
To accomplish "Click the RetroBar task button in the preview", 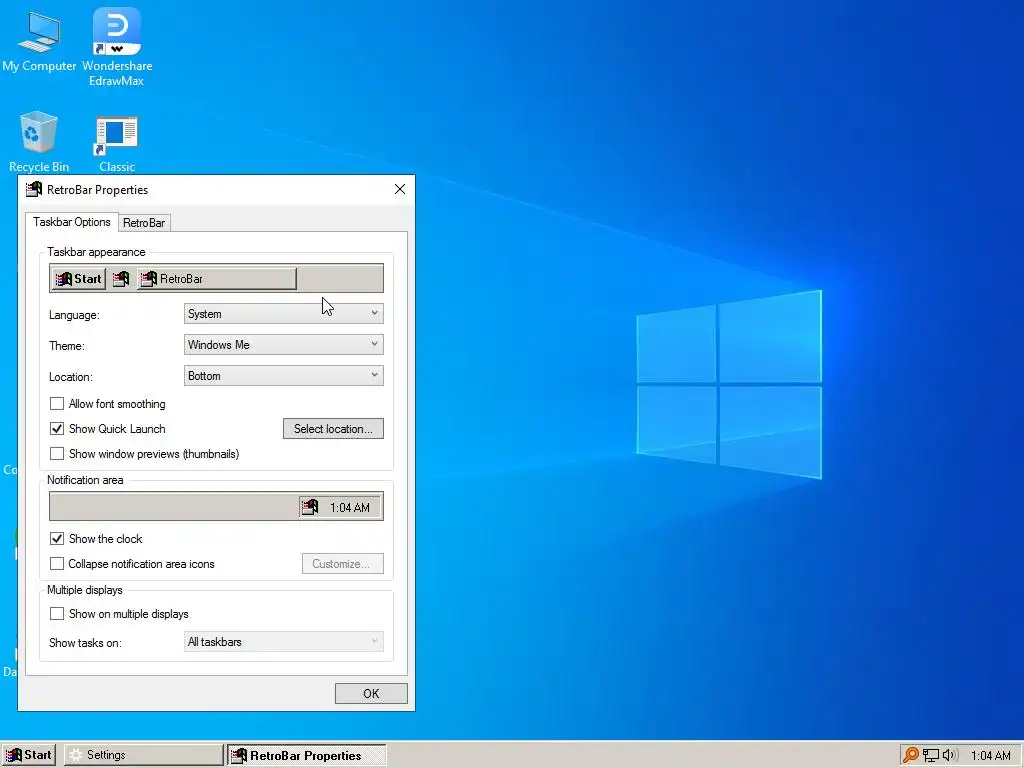I will pyautogui.click(x=217, y=279).
